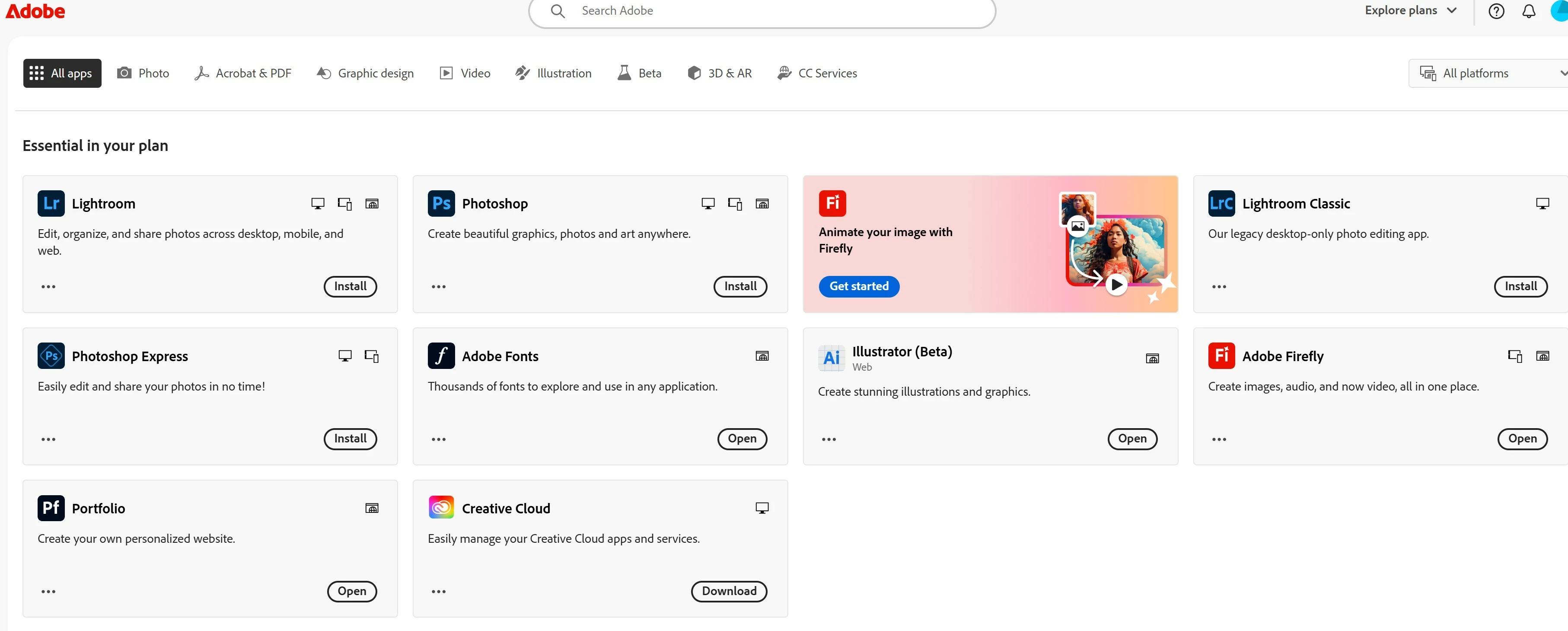Click the Creative Cloud rainbow icon

pyautogui.click(x=441, y=508)
